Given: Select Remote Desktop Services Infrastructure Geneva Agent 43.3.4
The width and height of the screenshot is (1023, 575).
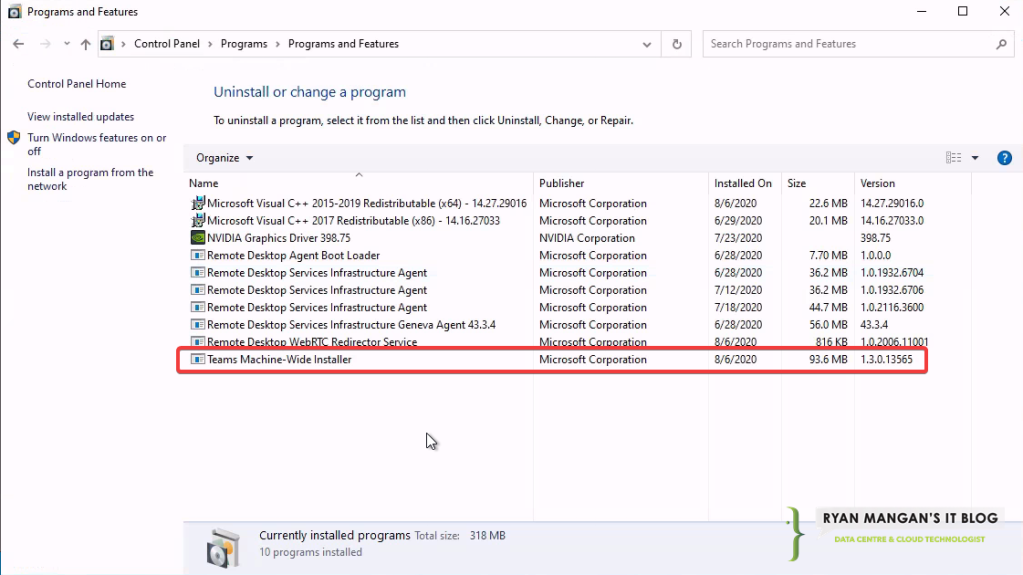Looking at the screenshot, I should tap(351, 325).
